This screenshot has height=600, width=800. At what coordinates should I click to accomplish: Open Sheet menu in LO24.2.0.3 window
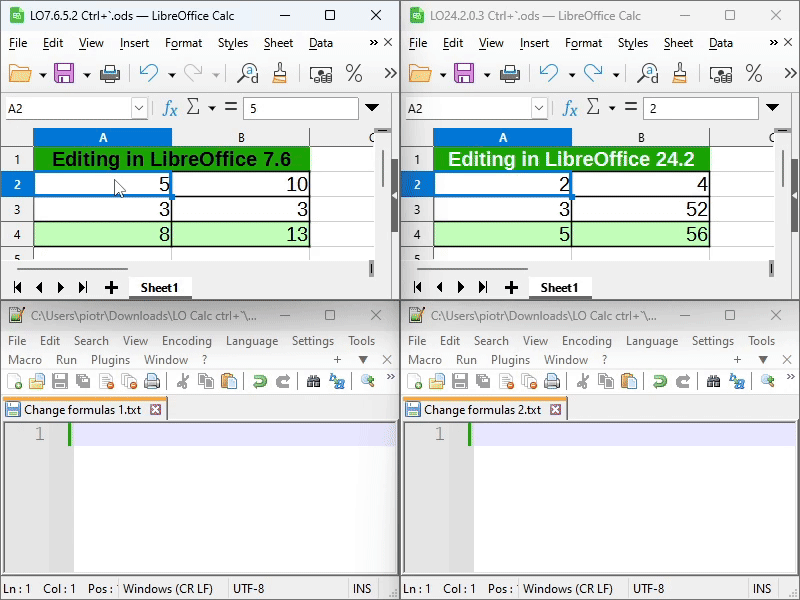tap(678, 43)
